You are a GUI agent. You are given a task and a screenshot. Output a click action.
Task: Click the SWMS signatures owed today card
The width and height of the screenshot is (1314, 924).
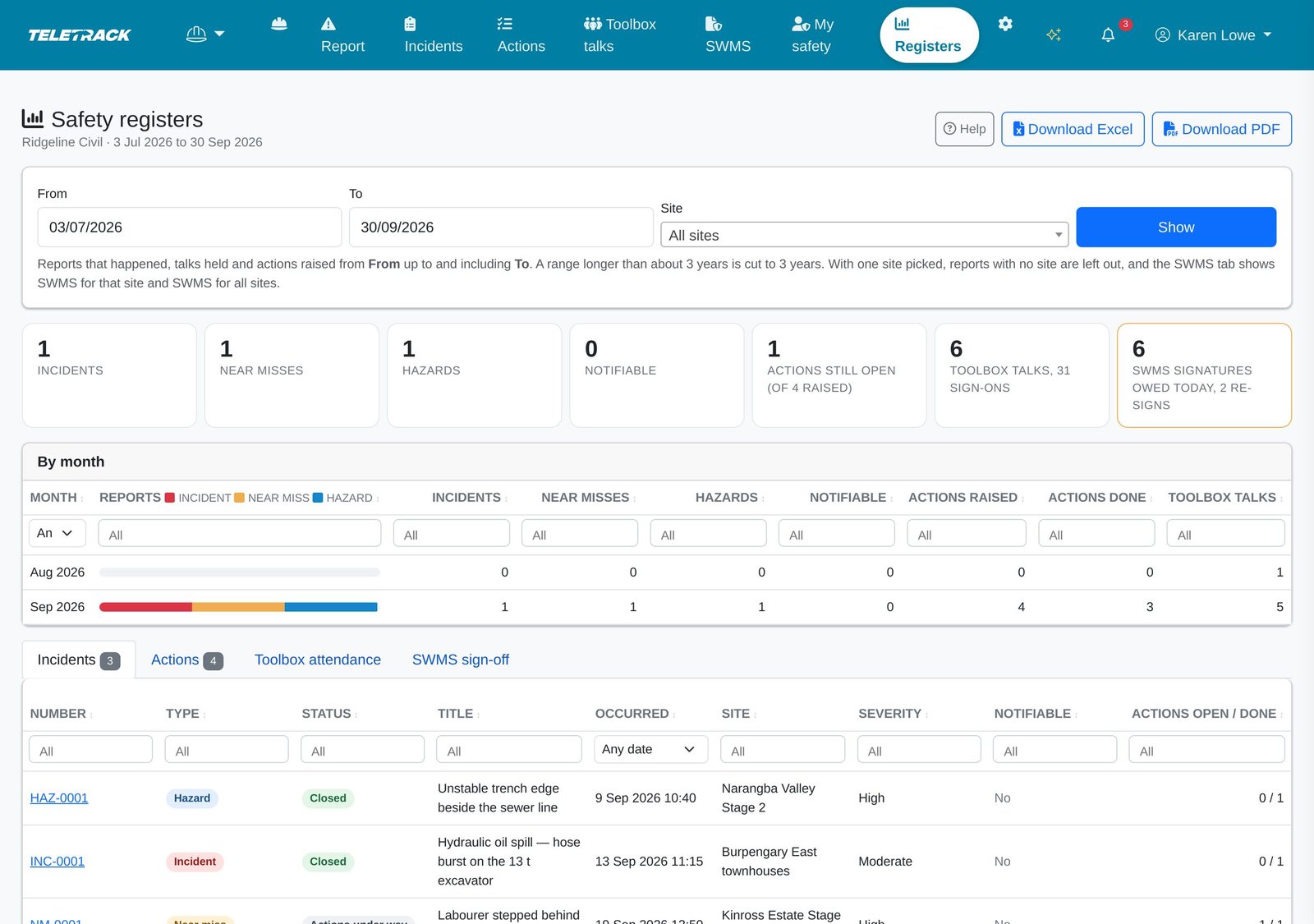click(1204, 375)
